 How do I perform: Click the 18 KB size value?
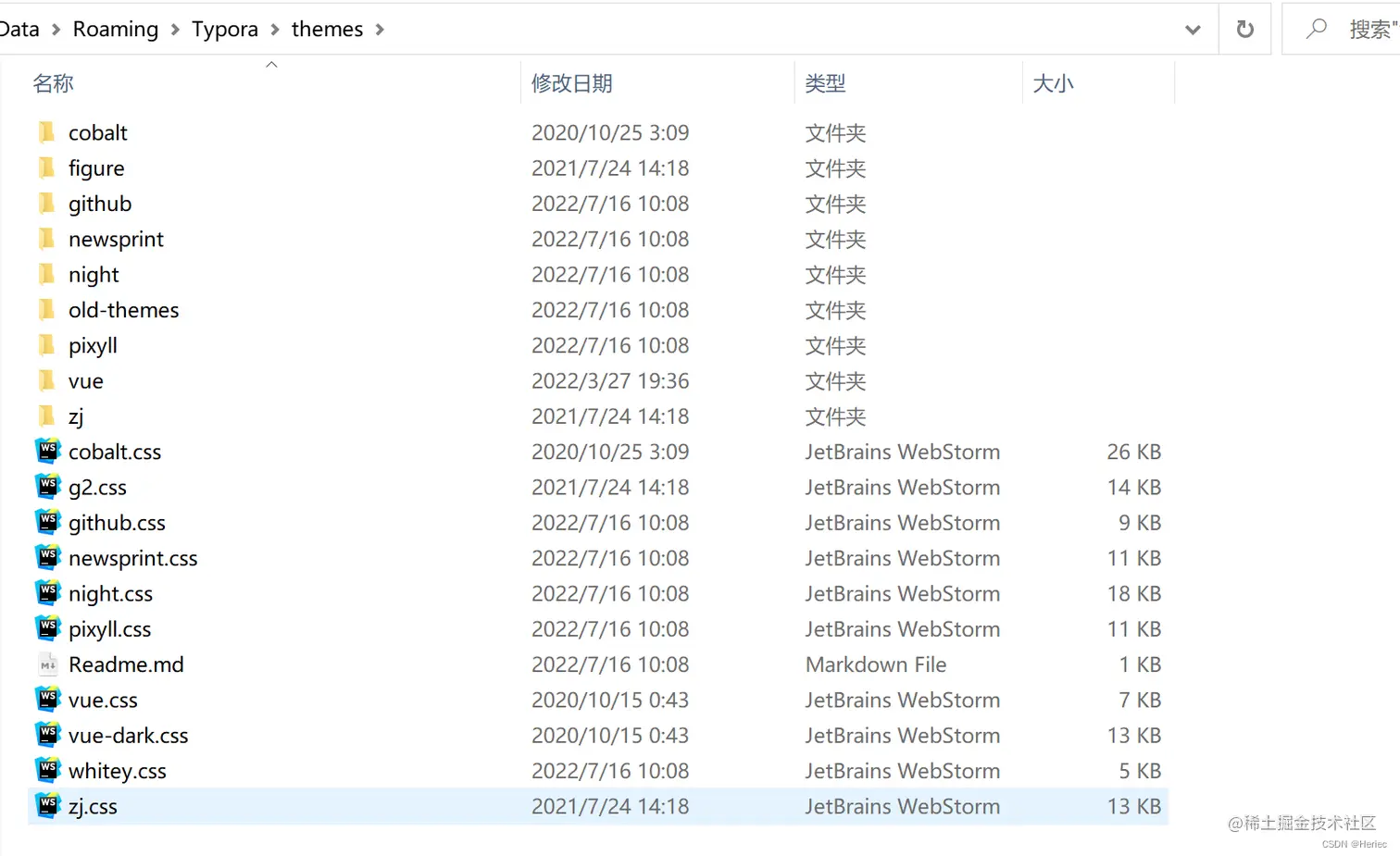click(1133, 593)
